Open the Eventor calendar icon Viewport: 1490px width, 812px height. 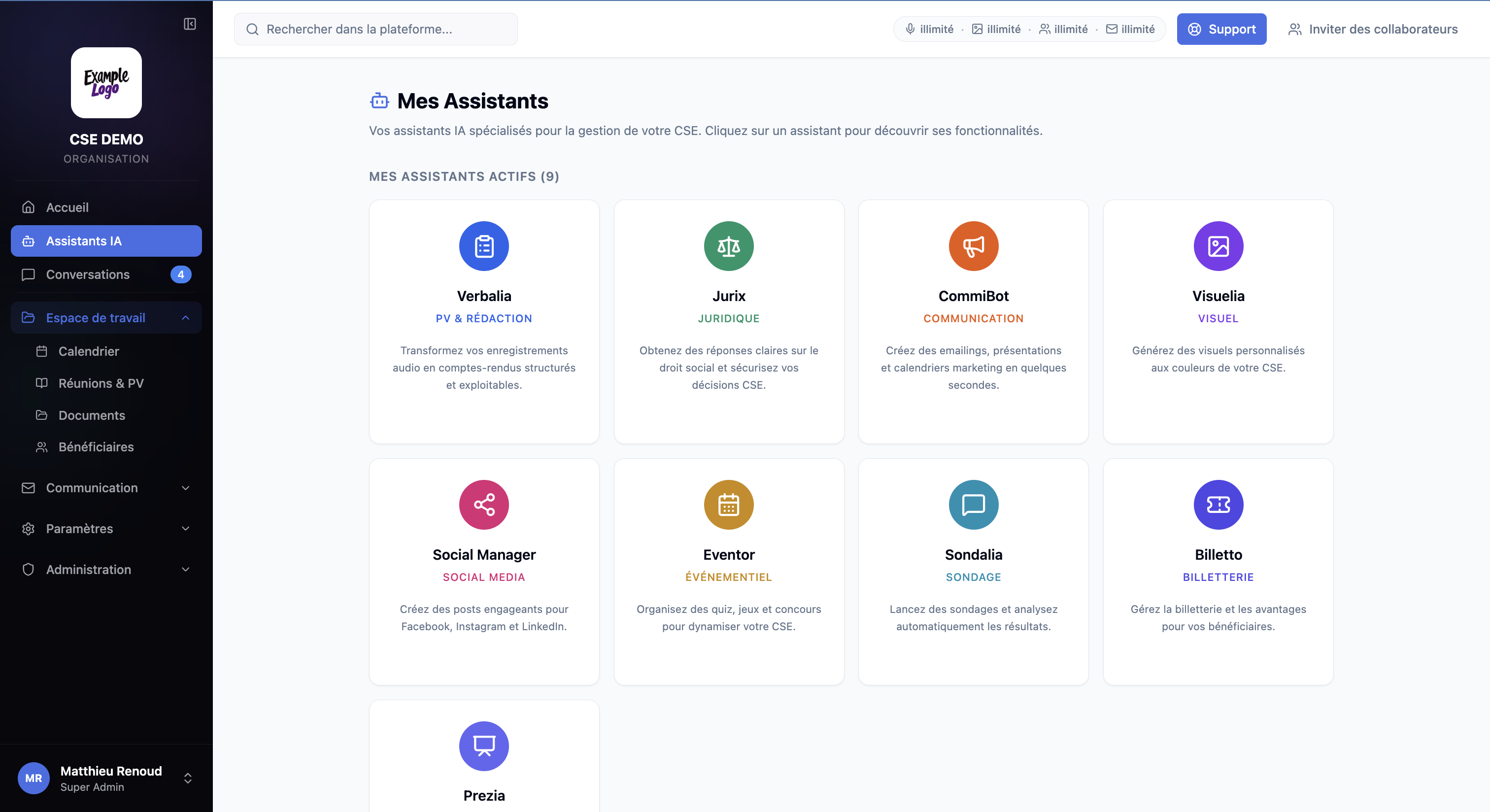[729, 505]
